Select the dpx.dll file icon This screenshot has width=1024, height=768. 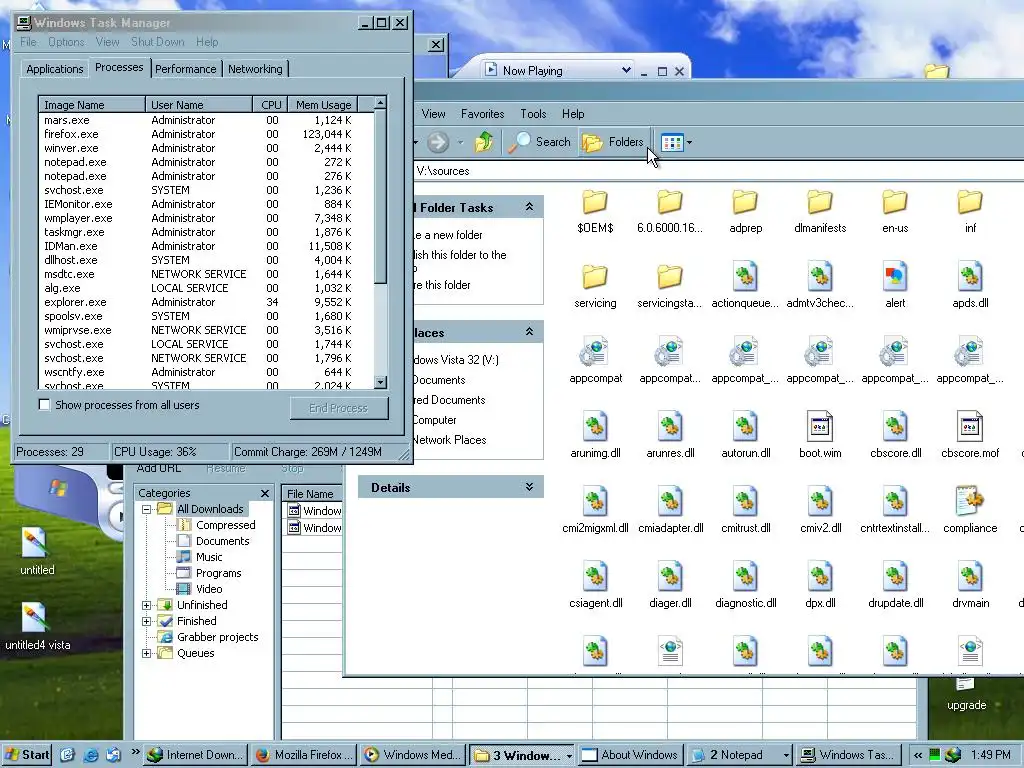(x=820, y=577)
